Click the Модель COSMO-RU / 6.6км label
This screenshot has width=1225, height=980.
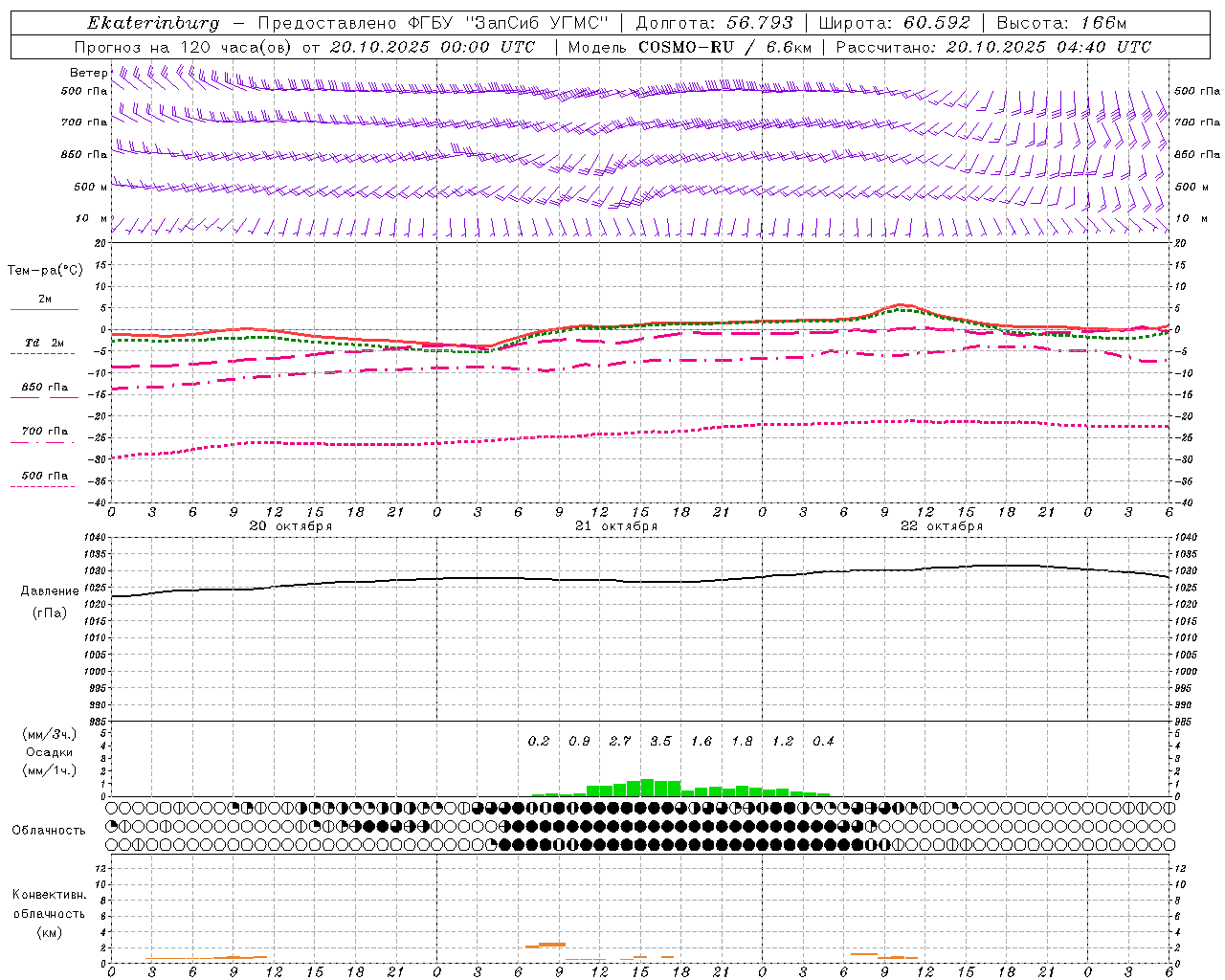click(690, 47)
